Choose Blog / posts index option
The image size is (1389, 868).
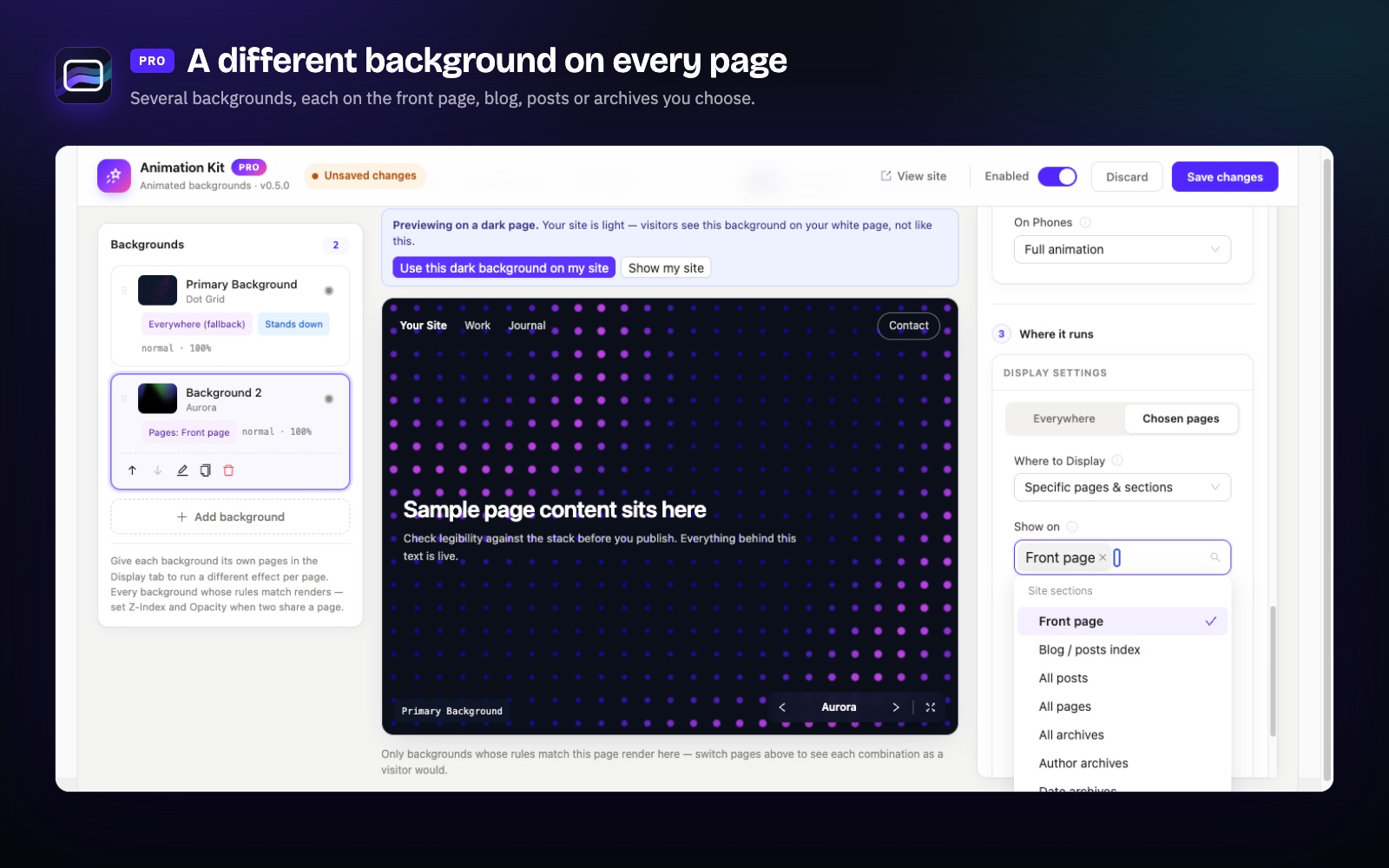coord(1122,650)
